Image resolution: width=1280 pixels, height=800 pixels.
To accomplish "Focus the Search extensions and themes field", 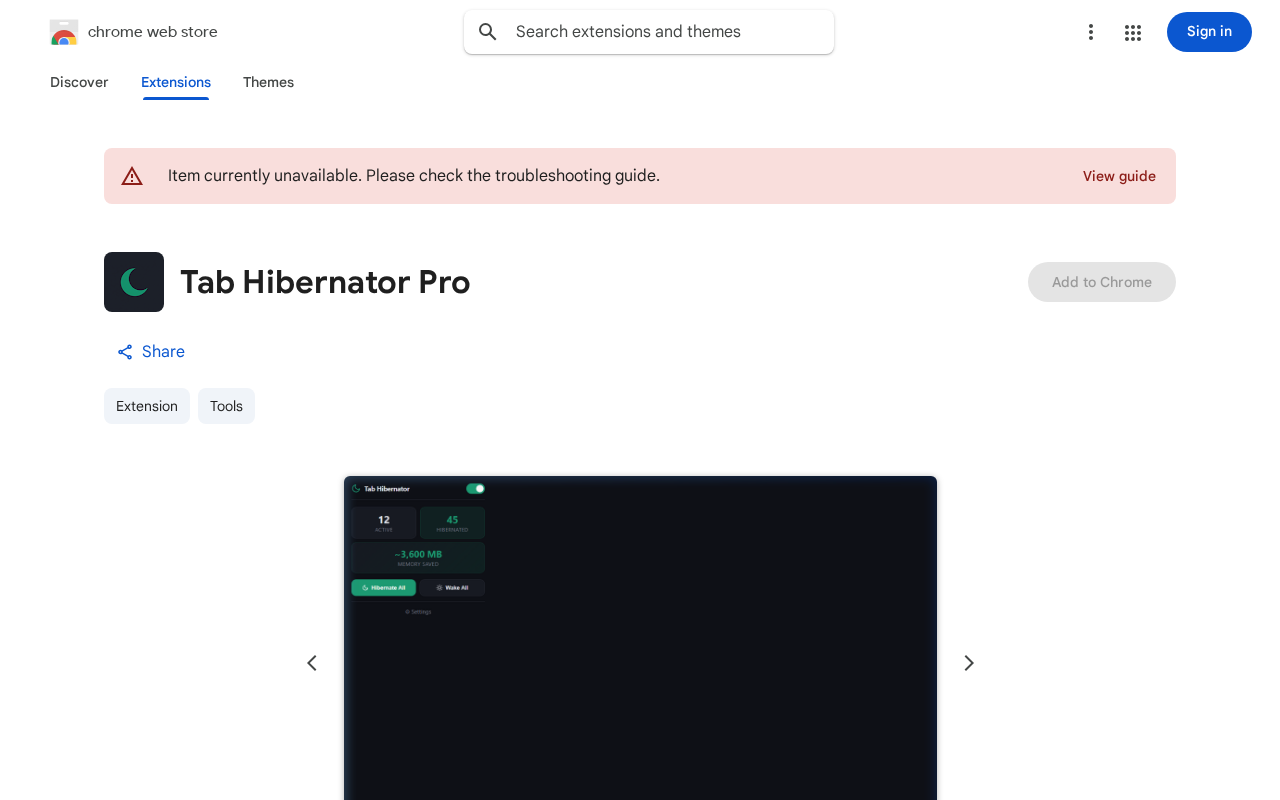I will [649, 32].
